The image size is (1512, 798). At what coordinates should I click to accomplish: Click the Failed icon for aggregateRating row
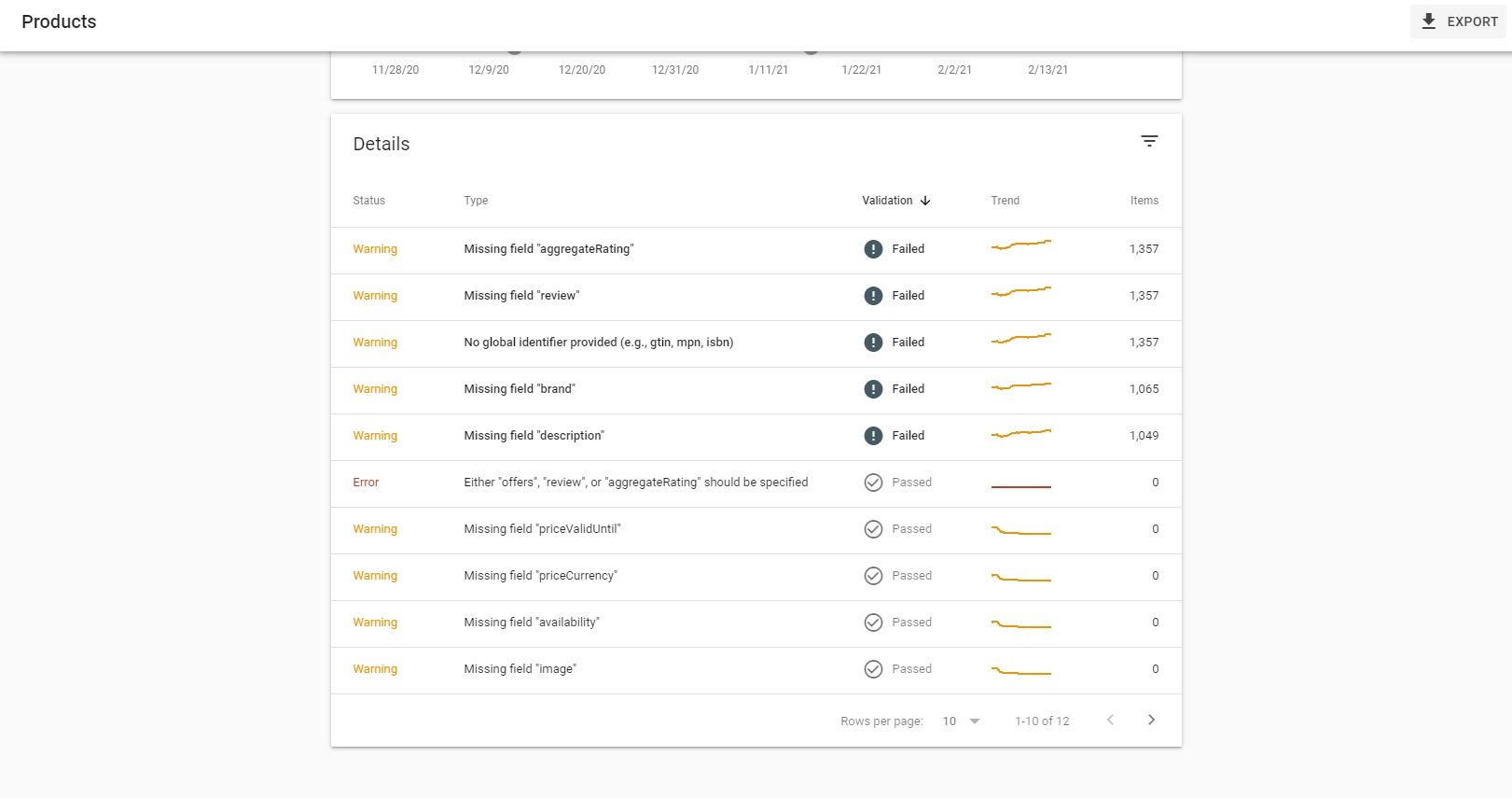click(x=873, y=249)
